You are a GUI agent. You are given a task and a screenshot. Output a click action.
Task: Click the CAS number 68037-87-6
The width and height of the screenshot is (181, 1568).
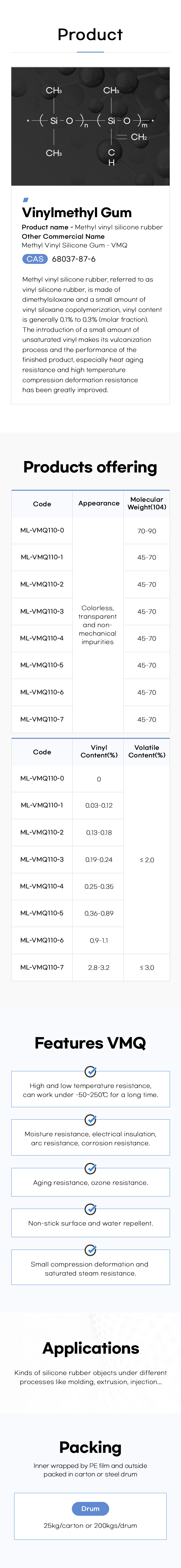(x=74, y=259)
